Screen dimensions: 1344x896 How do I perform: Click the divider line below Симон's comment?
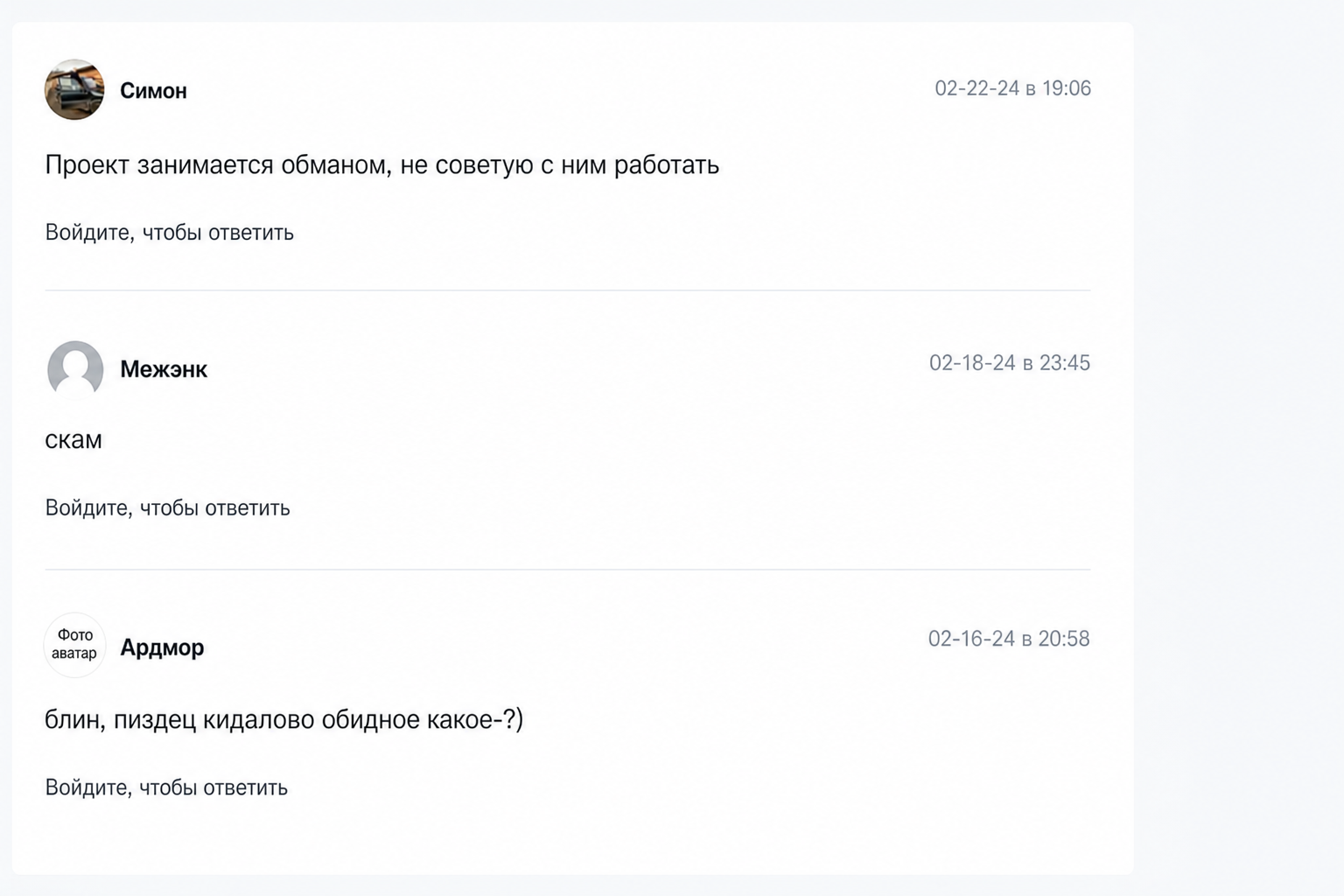[568, 290]
